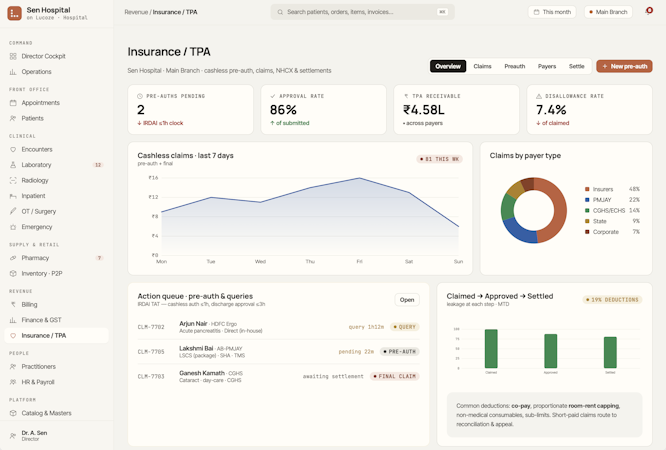Viewport: 666px width, 450px height.
Task: Switch to the Claims tab
Action: coord(482,66)
